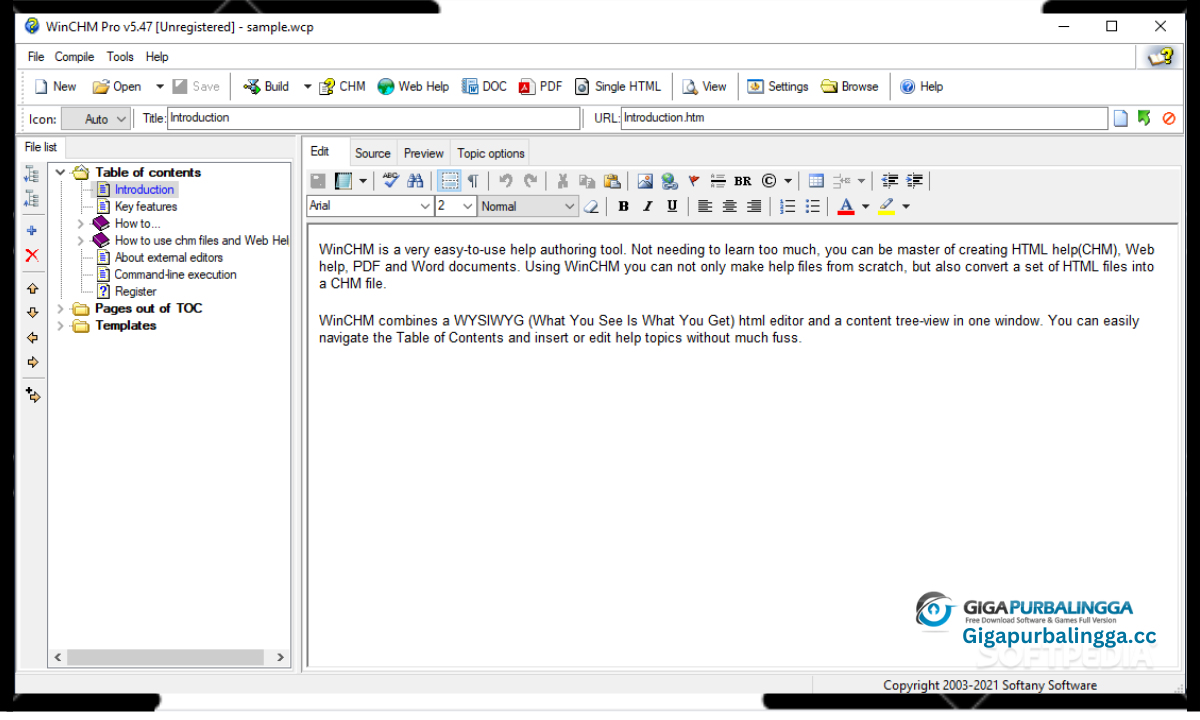The width and height of the screenshot is (1200, 720).
Task: Click the increase indent icon
Action: (x=915, y=181)
